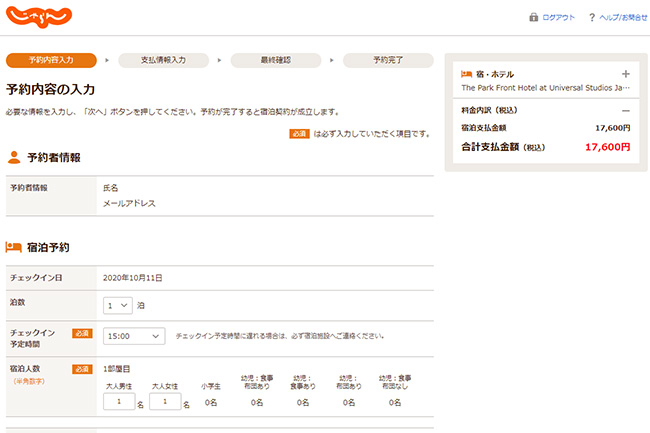Click the arrow icon before 支払情報入力 step
650x433 pixels.
[107, 60]
